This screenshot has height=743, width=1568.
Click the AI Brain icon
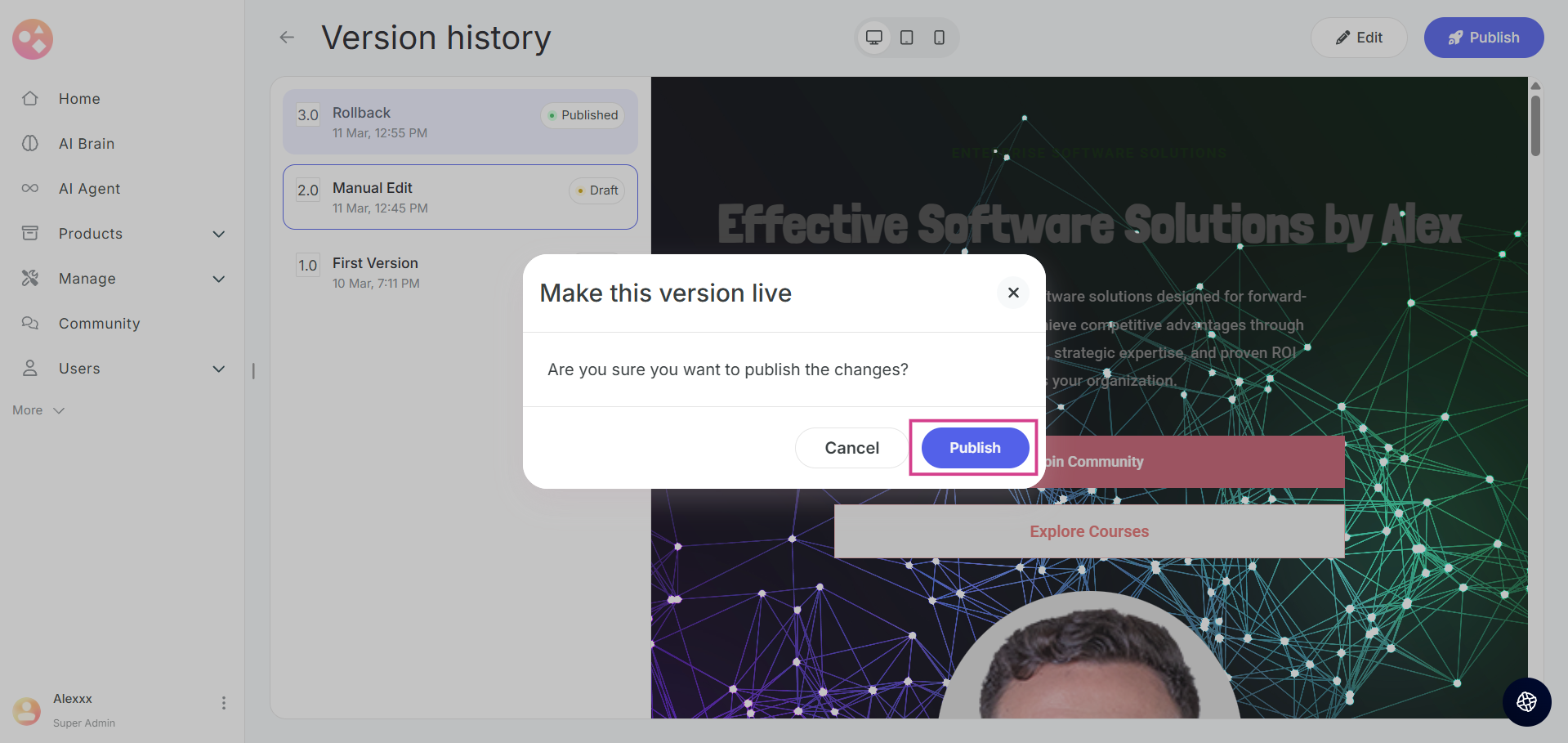pos(30,143)
